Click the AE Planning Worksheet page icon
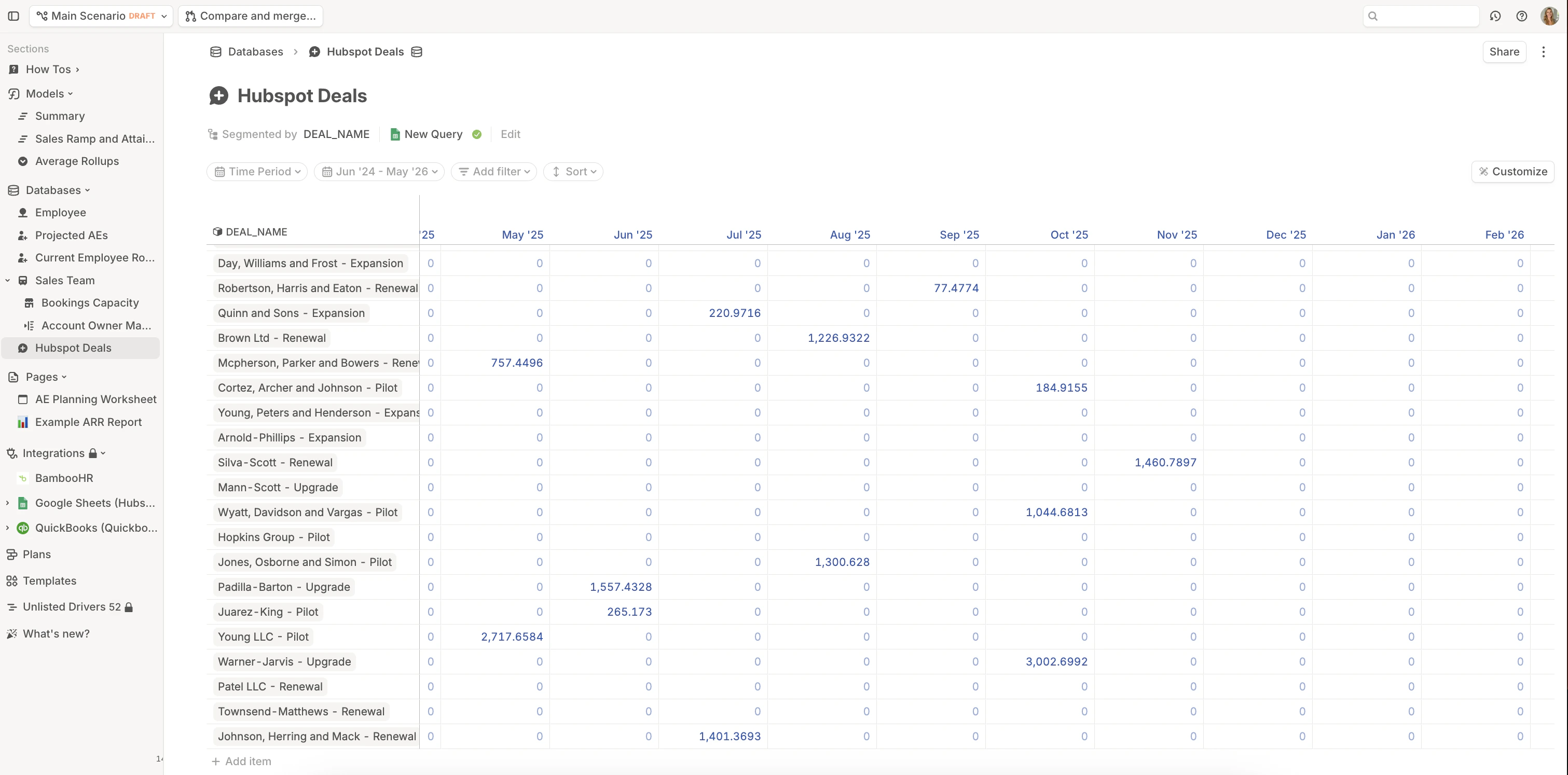 22,399
